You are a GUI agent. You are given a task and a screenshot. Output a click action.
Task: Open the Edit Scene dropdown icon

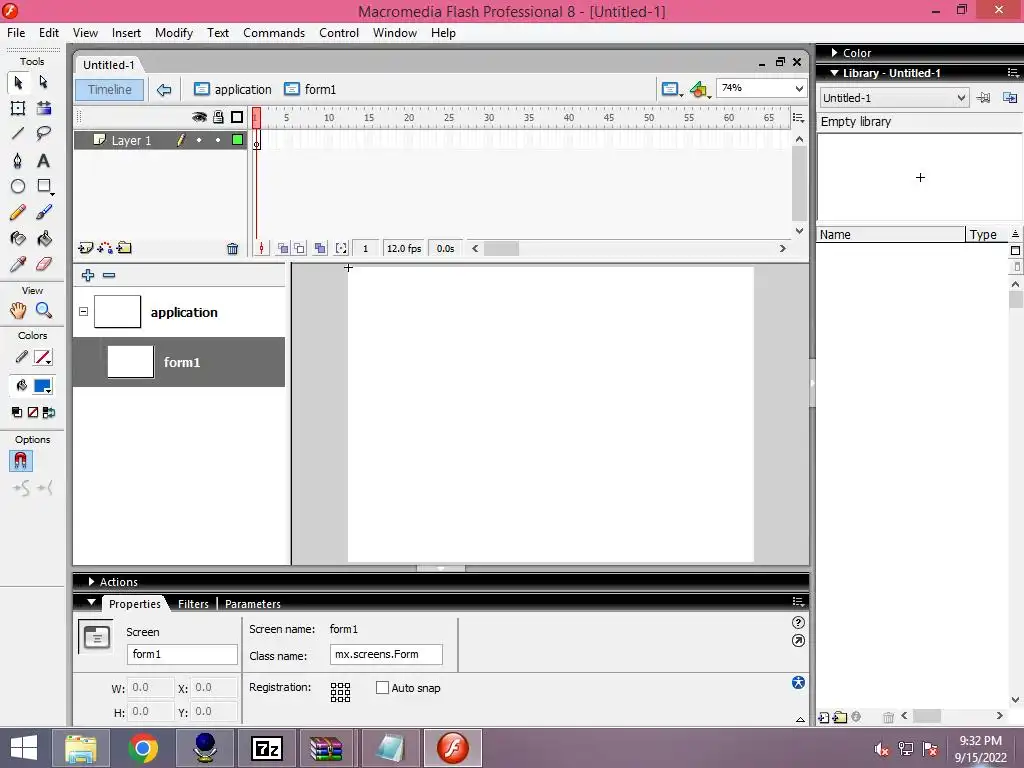tap(671, 89)
